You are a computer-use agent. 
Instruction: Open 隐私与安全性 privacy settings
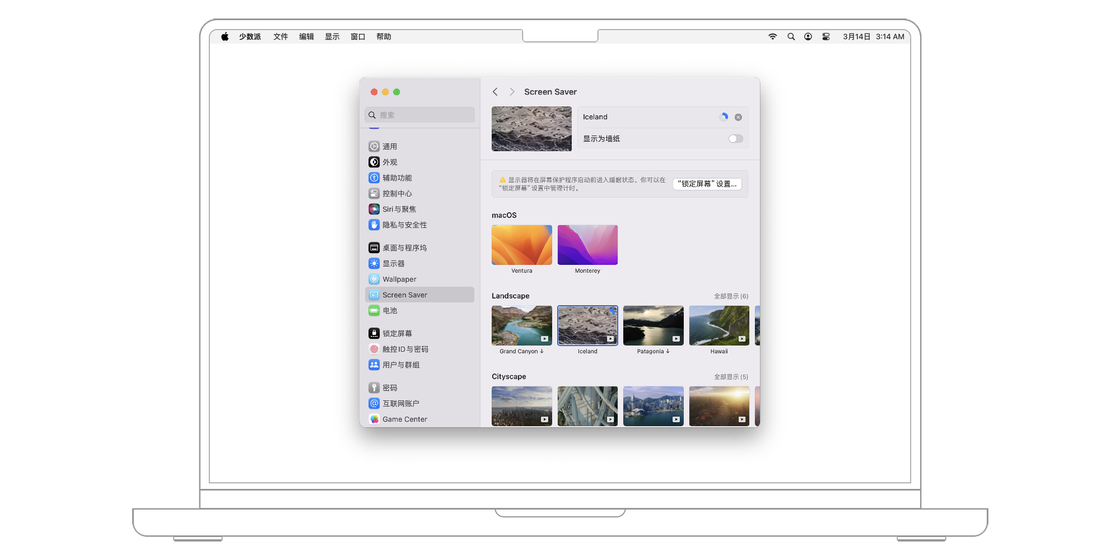(419, 225)
